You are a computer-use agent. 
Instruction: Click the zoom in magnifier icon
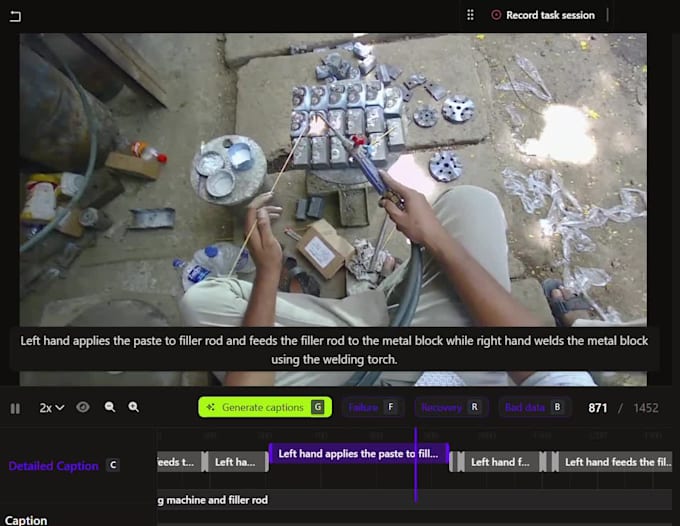coord(134,407)
